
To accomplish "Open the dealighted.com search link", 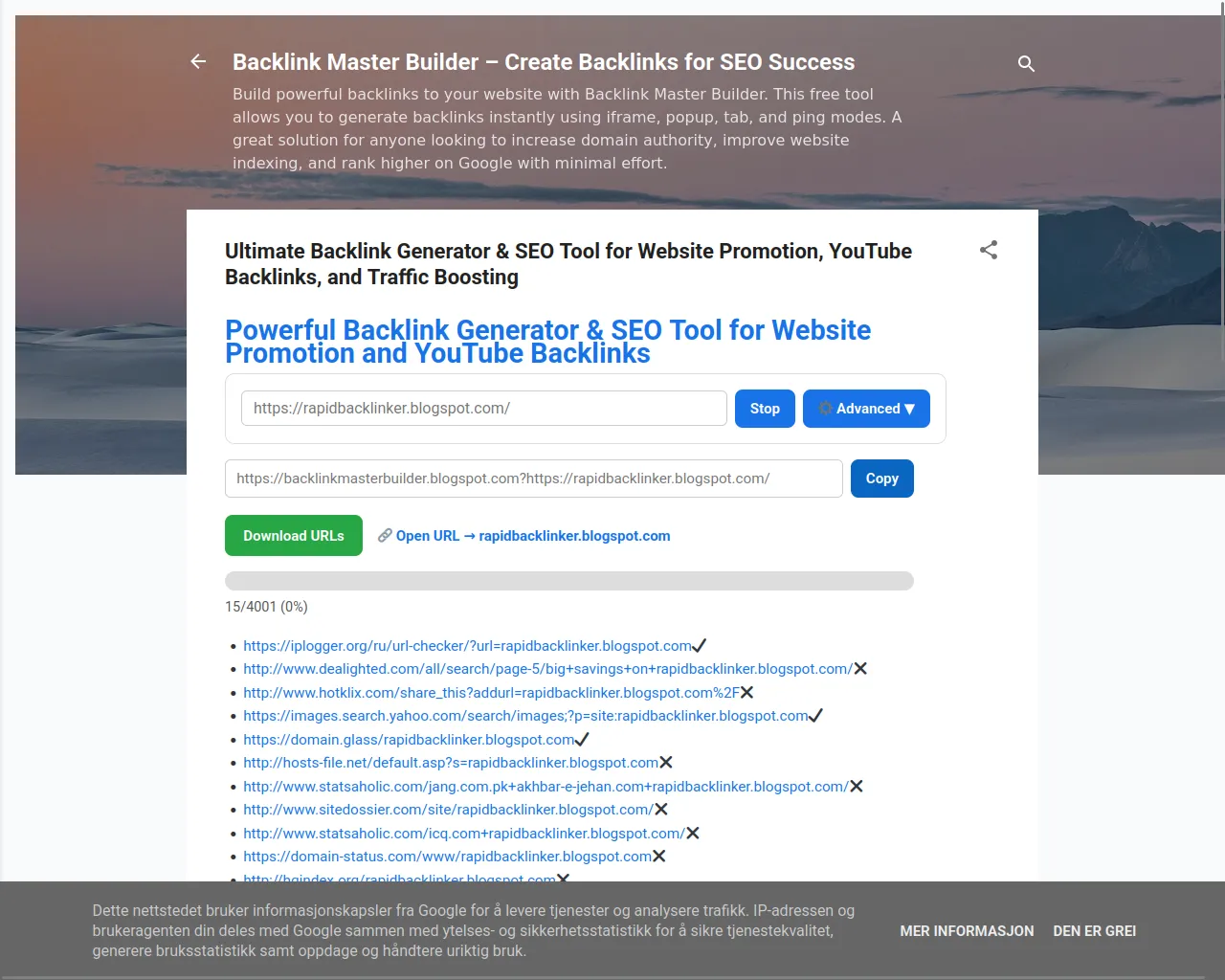I will [x=547, y=669].
